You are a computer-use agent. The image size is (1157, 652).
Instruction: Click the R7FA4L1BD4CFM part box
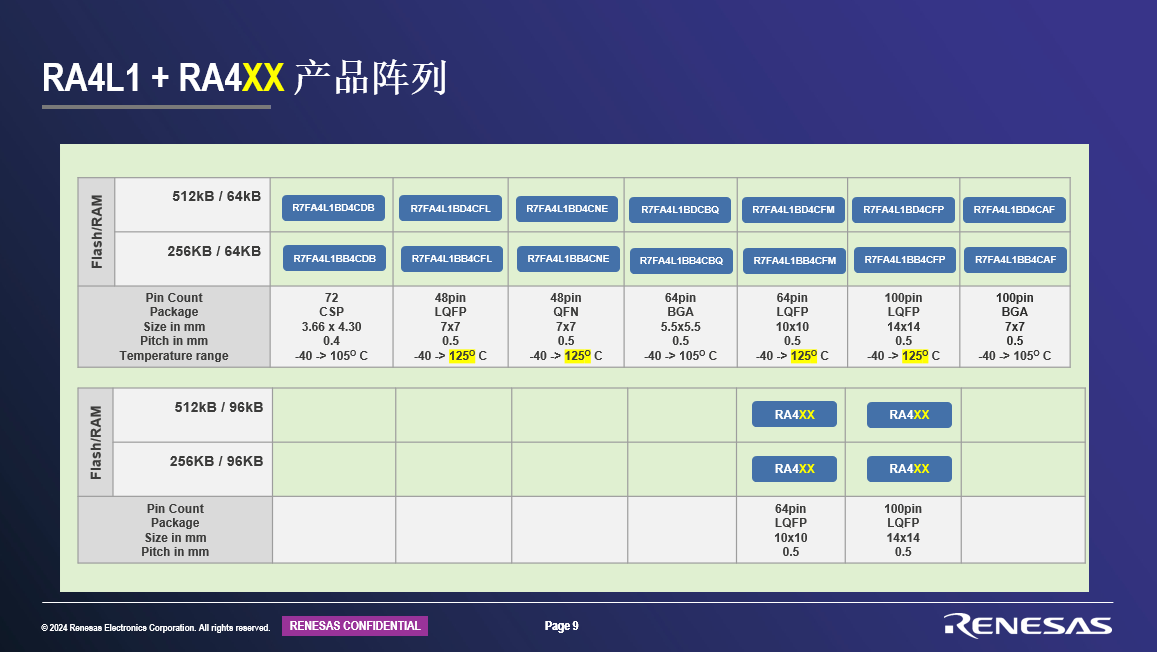point(793,209)
